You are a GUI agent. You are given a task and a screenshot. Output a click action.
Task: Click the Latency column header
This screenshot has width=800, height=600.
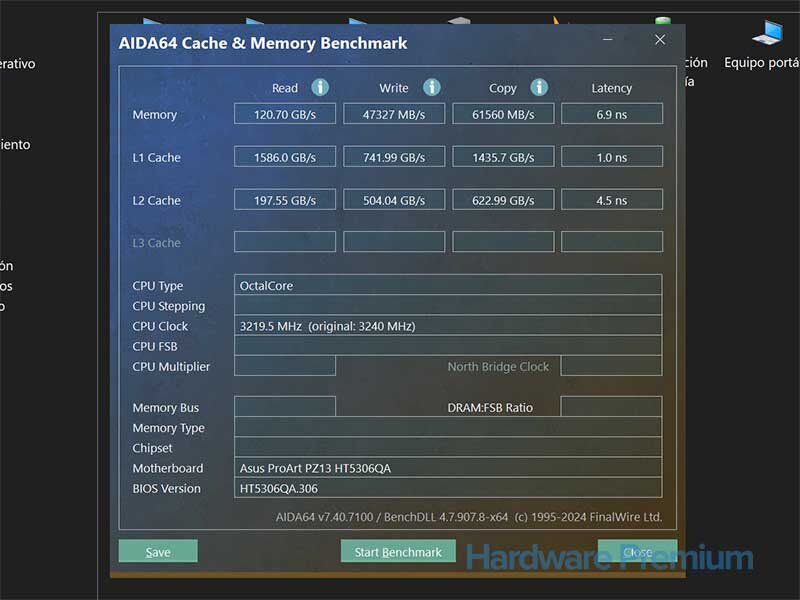pos(612,88)
